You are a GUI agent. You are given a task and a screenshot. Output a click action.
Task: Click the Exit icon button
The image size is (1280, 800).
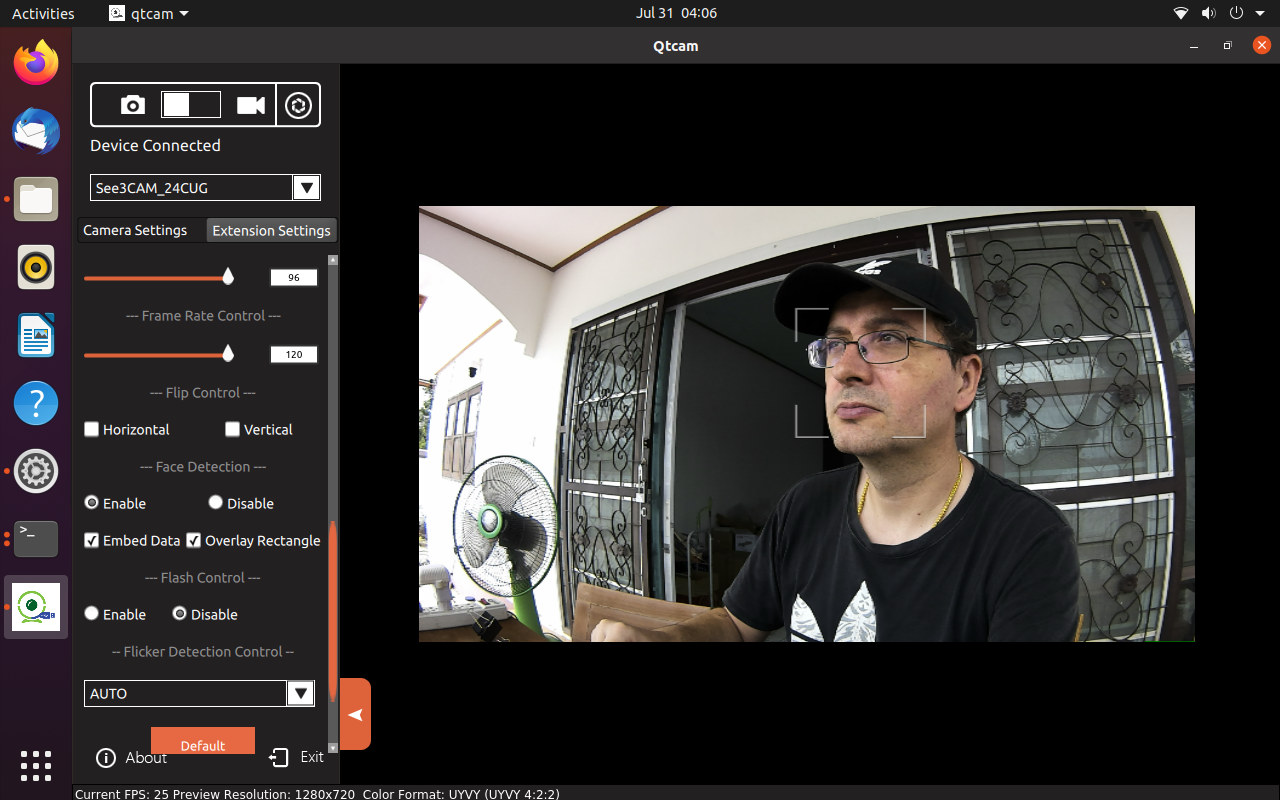pos(279,758)
